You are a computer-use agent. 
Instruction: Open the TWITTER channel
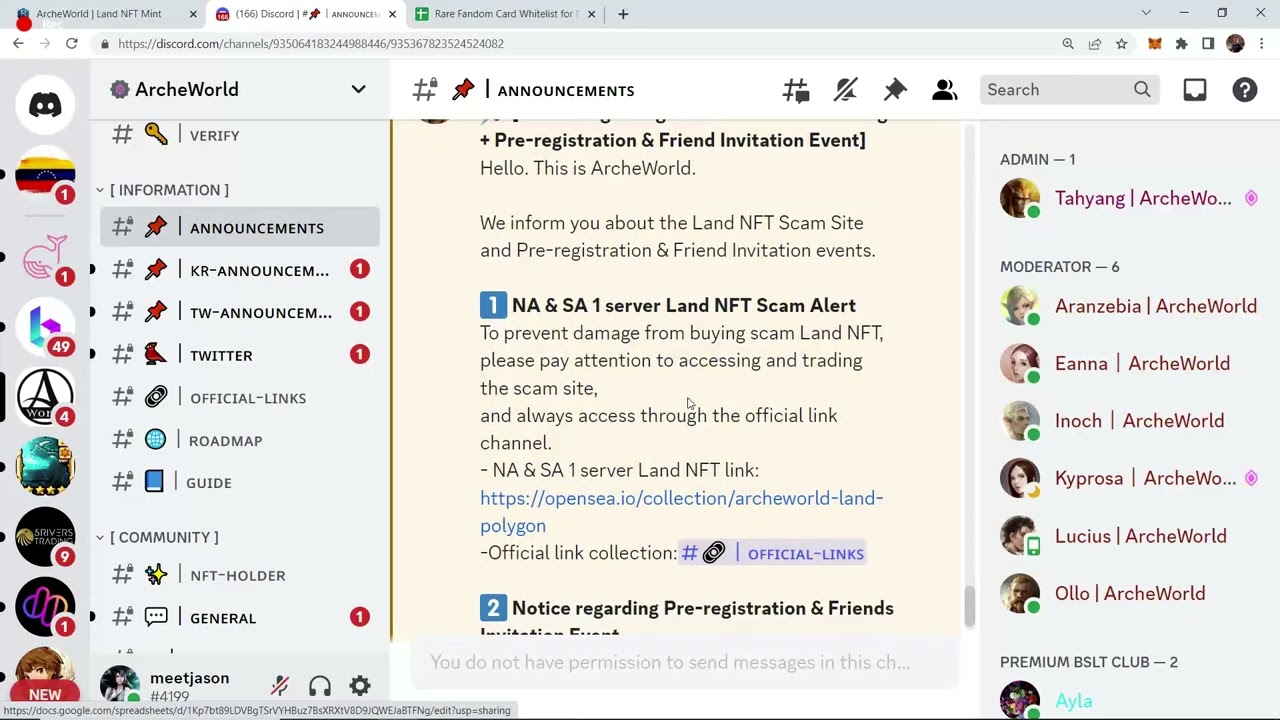pos(240,355)
